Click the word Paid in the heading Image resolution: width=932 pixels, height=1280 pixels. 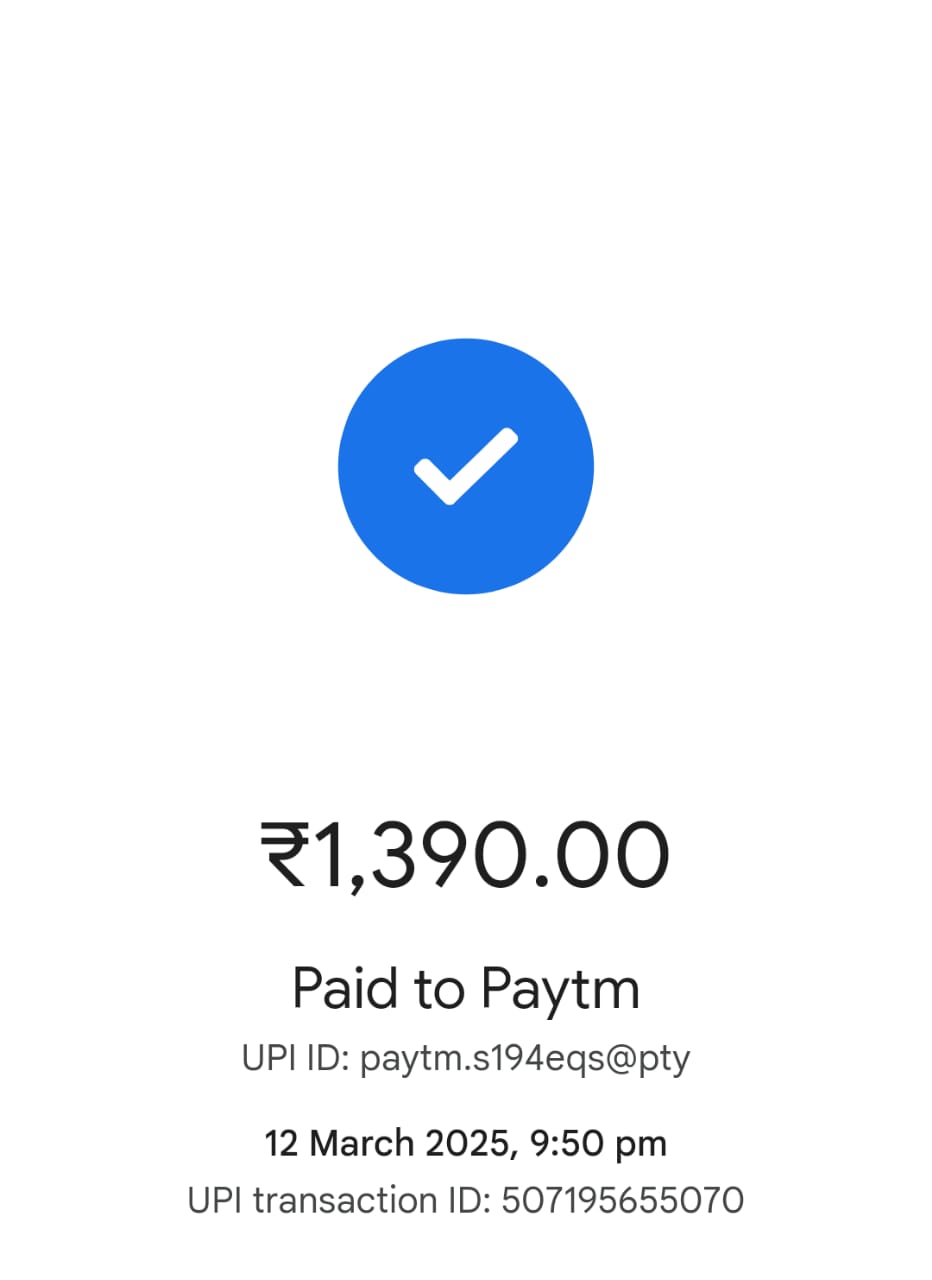point(343,987)
